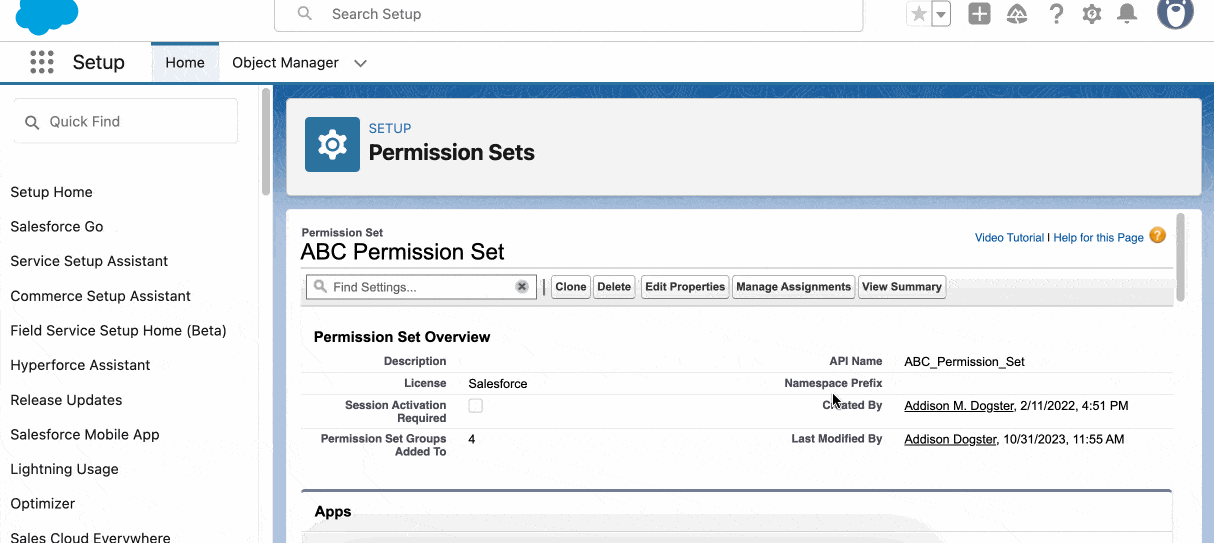Open Commerce Setup Assistant

pyautogui.click(x=100, y=296)
